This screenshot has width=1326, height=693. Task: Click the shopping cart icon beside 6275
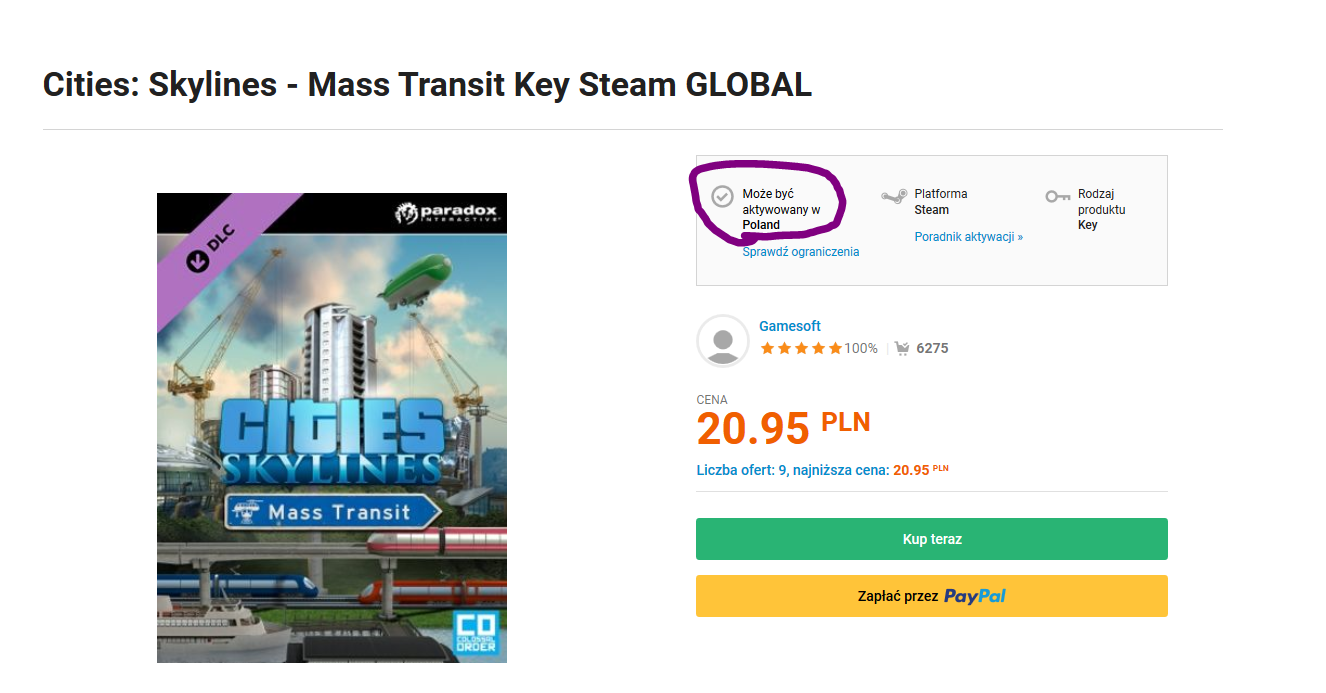click(x=902, y=348)
